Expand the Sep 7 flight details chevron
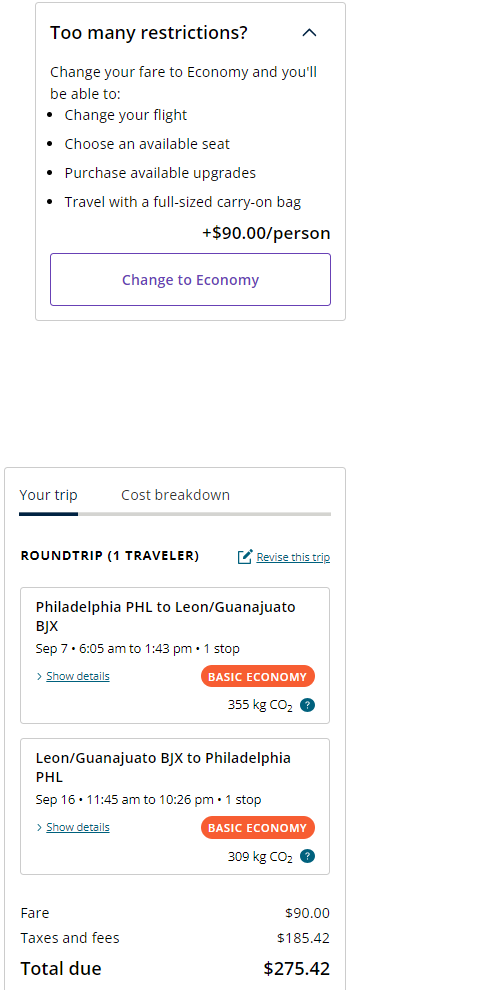 click(x=40, y=676)
